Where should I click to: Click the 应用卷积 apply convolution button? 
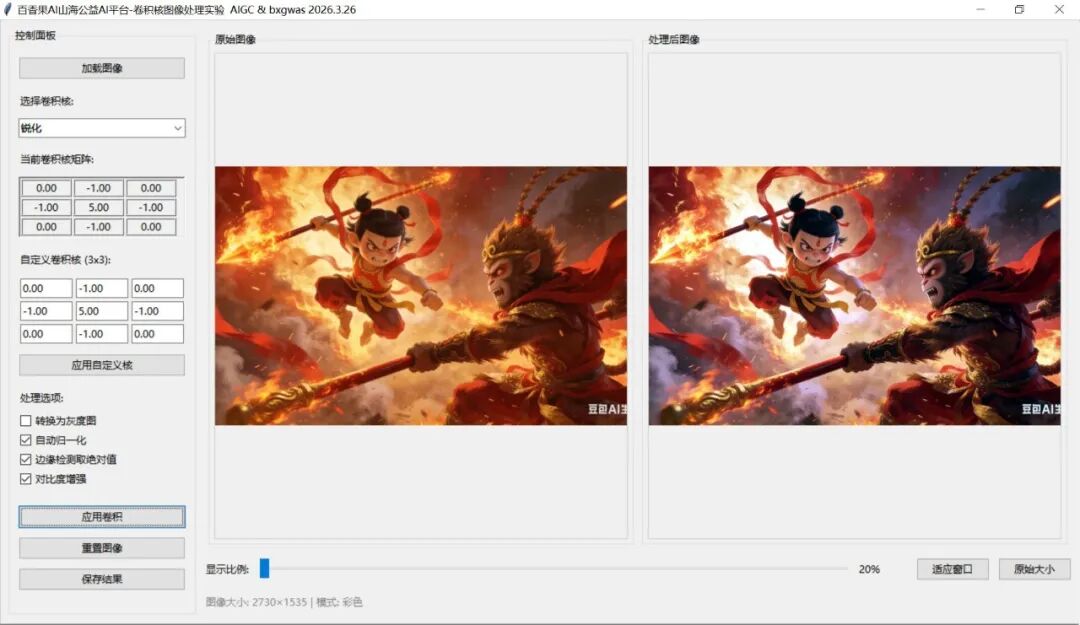point(100,516)
